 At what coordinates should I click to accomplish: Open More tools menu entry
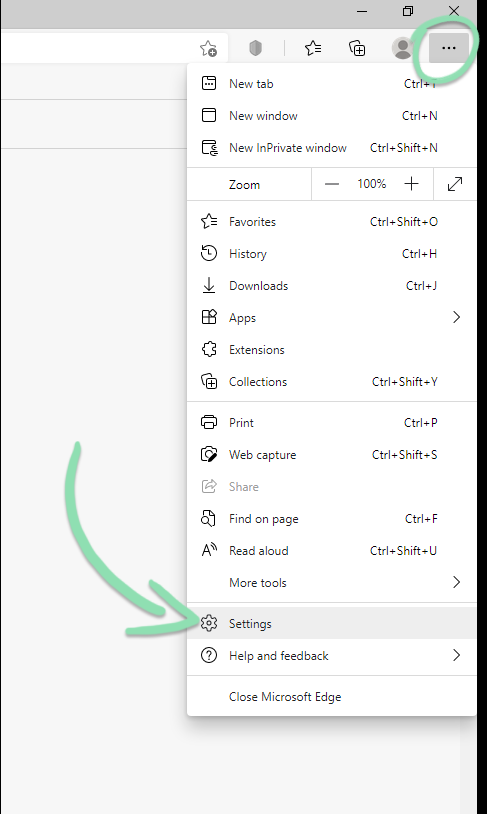[331, 583]
